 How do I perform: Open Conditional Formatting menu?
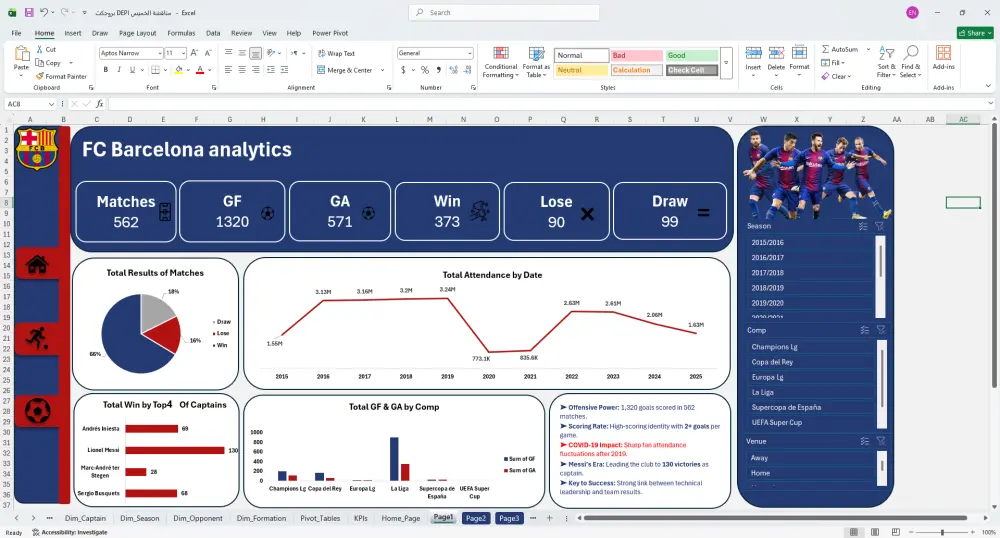tap(501, 62)
